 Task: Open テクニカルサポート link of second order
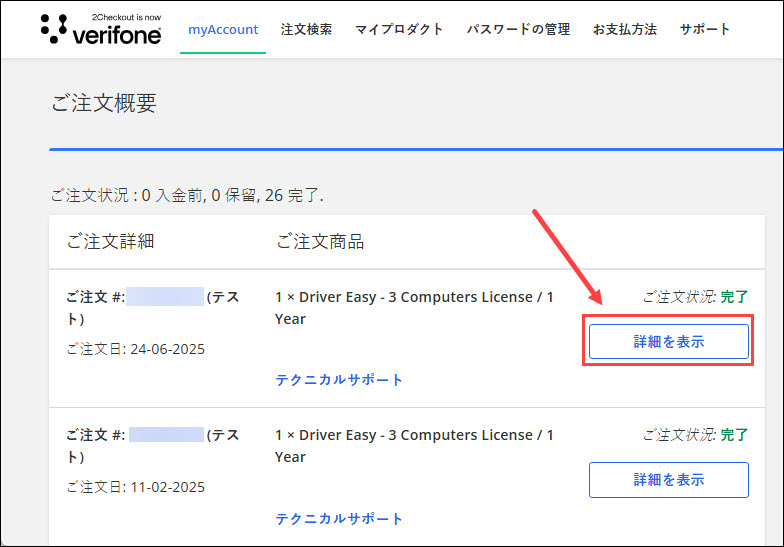[339, 518]
